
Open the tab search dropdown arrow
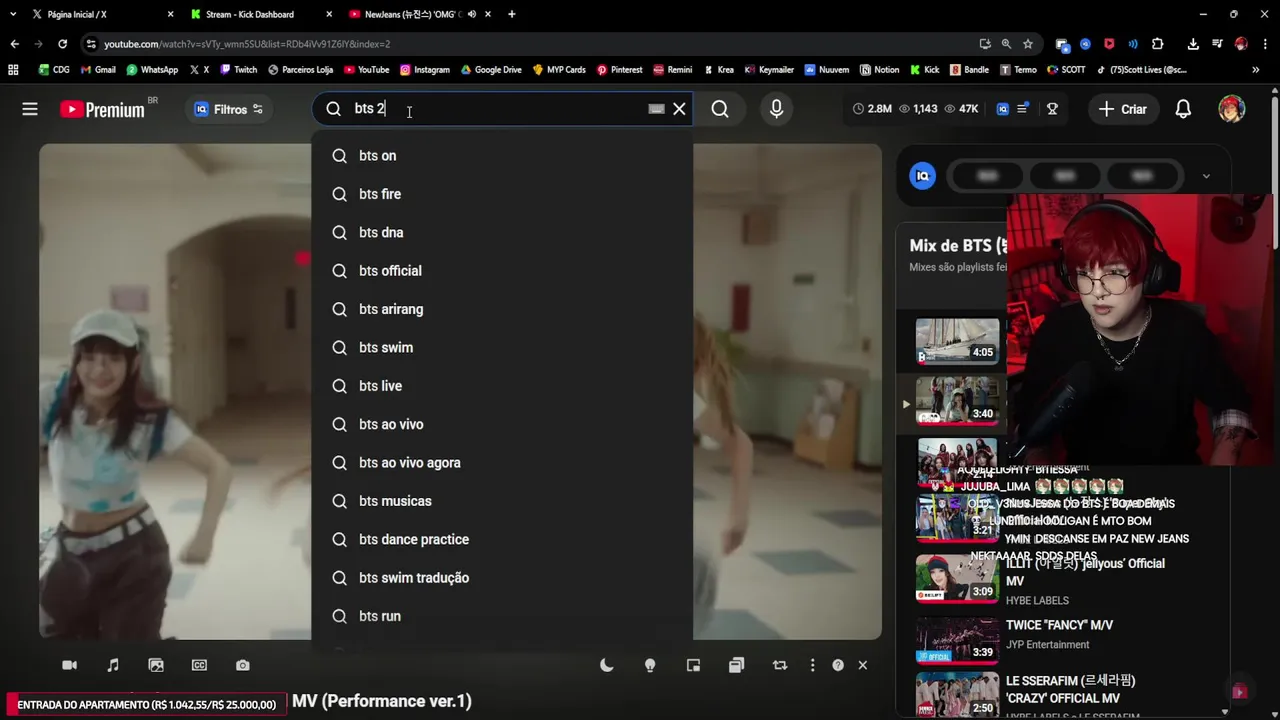click(x=12, y=14)
